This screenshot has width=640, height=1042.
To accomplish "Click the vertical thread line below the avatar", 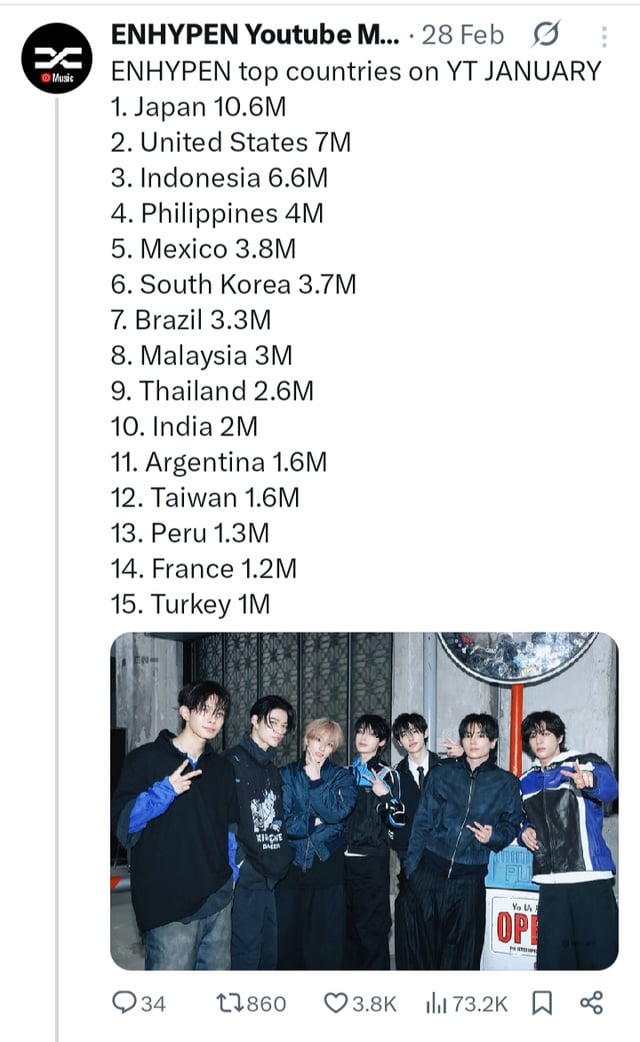I will pyautogui.click(x=57, y=500).
